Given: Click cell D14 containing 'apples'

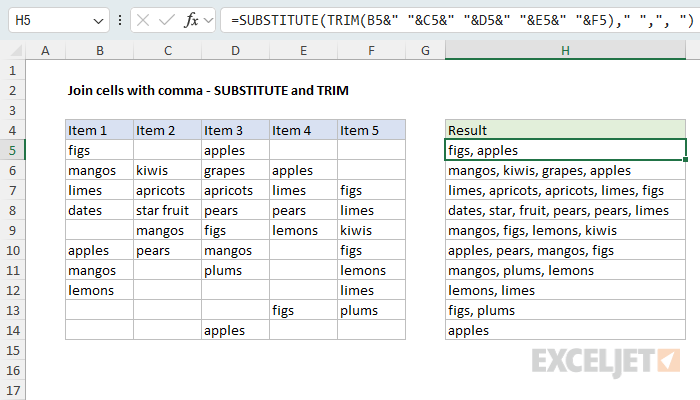Looking at the screenshot, I should pyautogui.click(x=235, y=330).
